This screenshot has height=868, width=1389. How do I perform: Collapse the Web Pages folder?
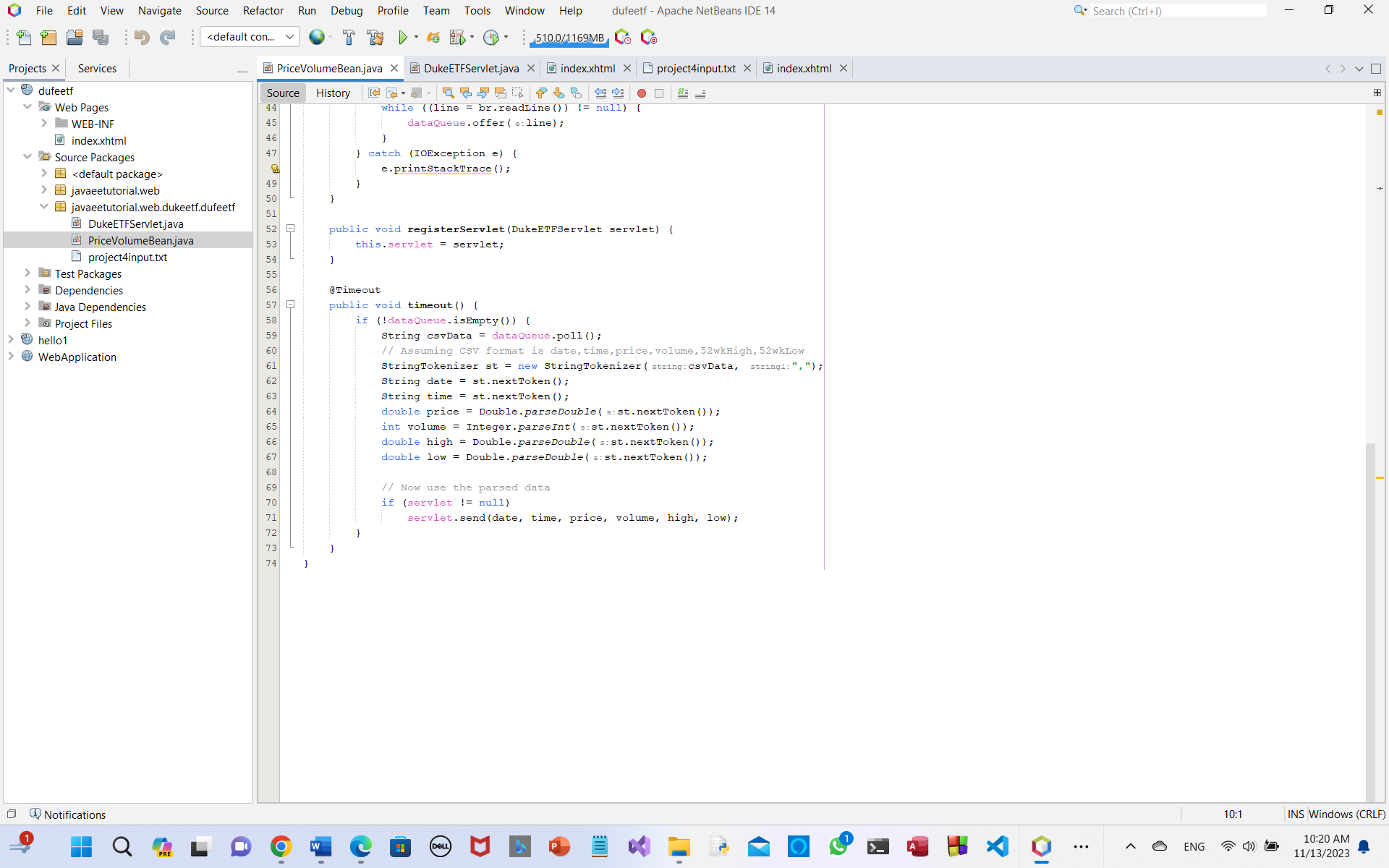27,107
